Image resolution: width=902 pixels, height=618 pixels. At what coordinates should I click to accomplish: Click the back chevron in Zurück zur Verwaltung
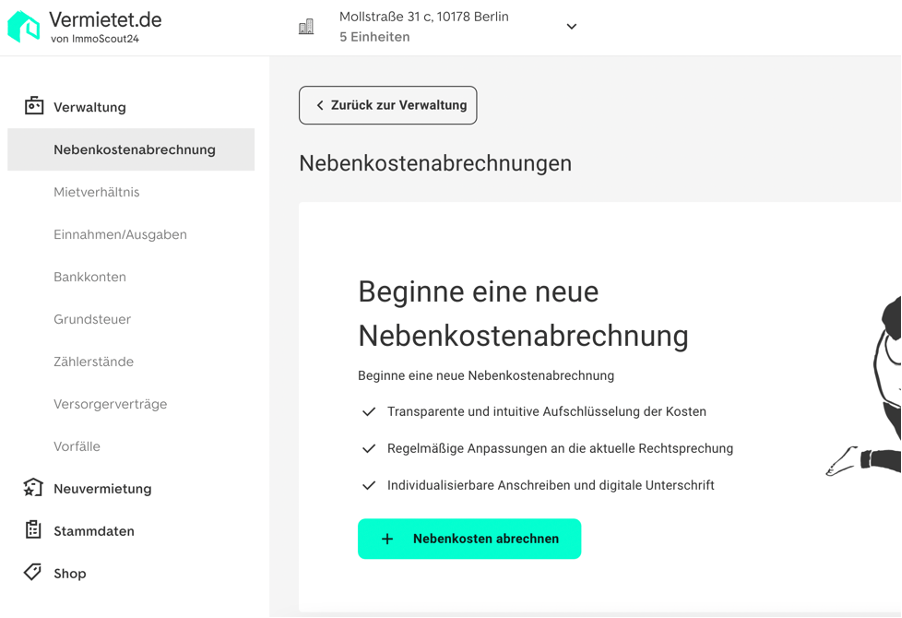point(320,105)
